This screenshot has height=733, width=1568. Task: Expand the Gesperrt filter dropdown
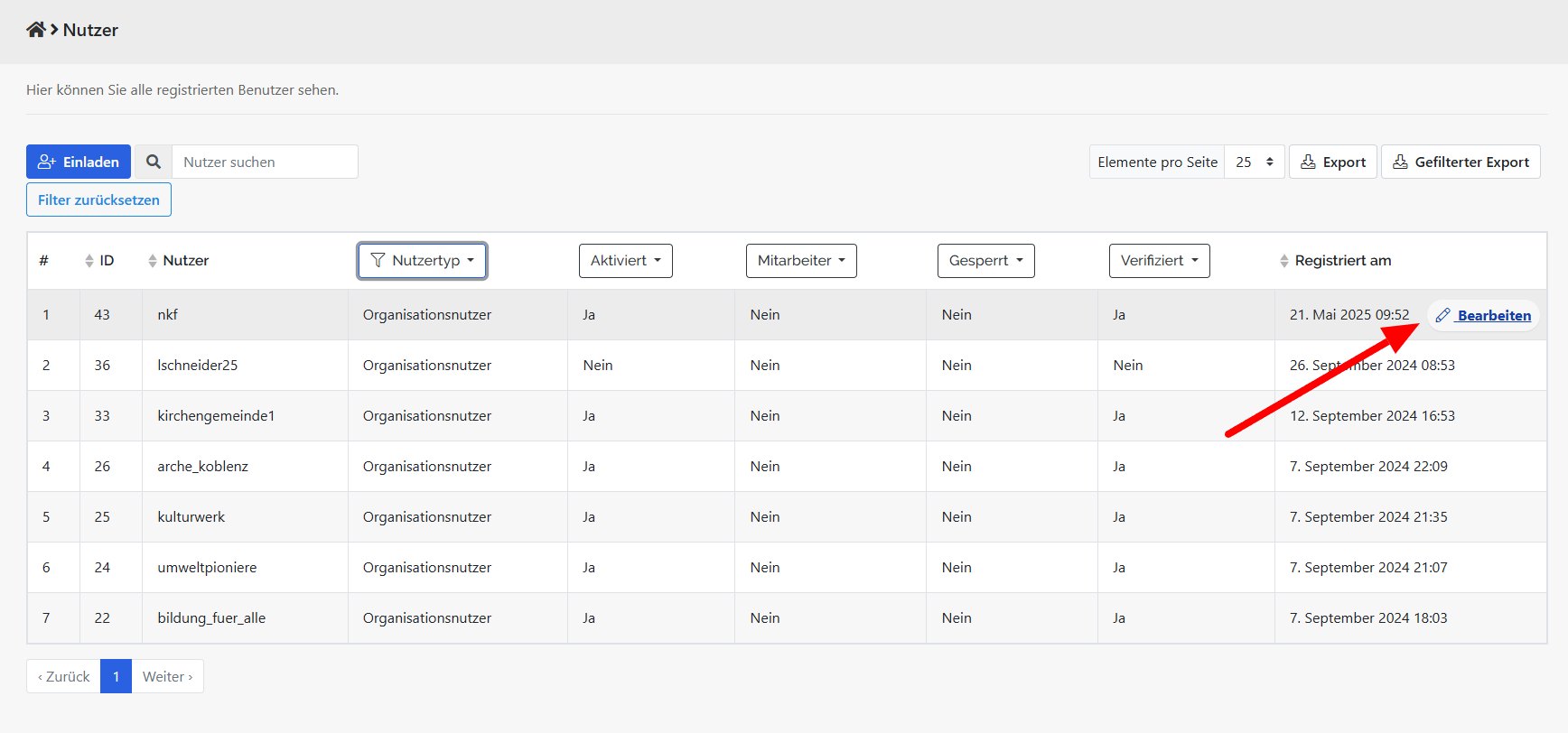985,261
